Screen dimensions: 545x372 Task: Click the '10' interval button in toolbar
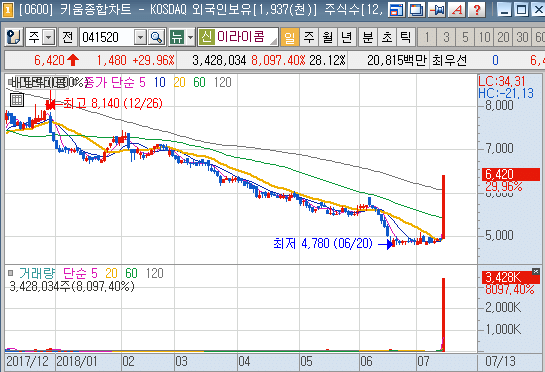click(484, 37)
